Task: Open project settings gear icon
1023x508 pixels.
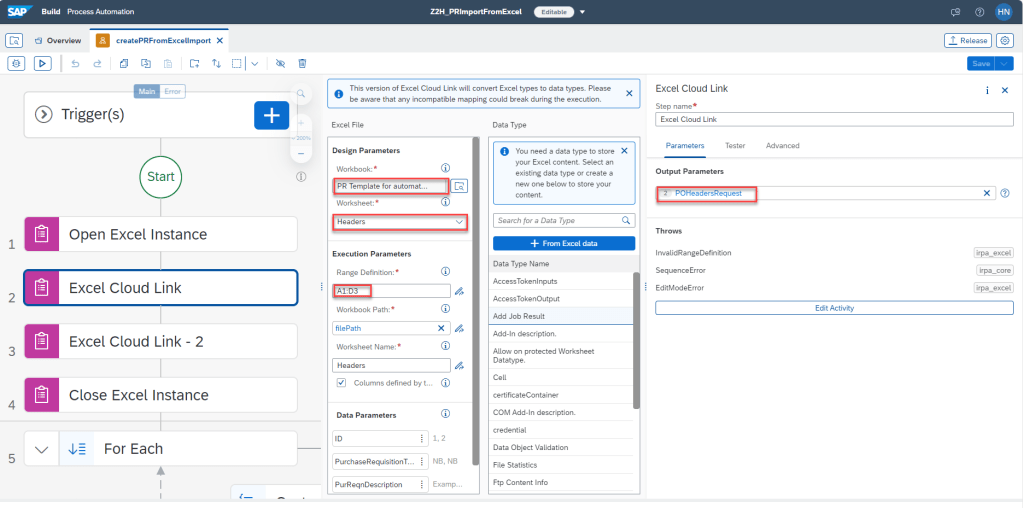Action: click(1005, 41)
